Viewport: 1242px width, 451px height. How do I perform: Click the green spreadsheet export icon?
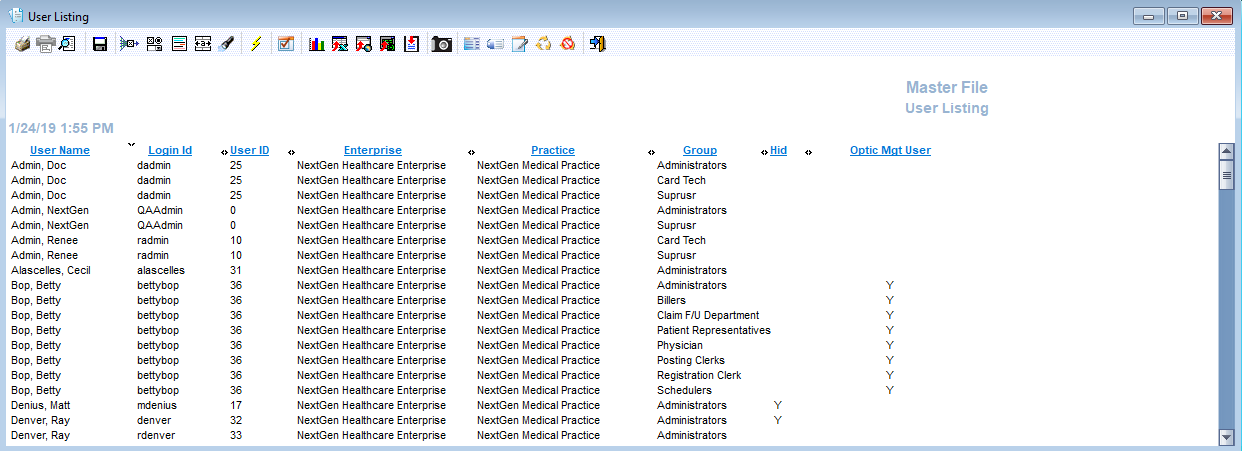tap(387, 44)
